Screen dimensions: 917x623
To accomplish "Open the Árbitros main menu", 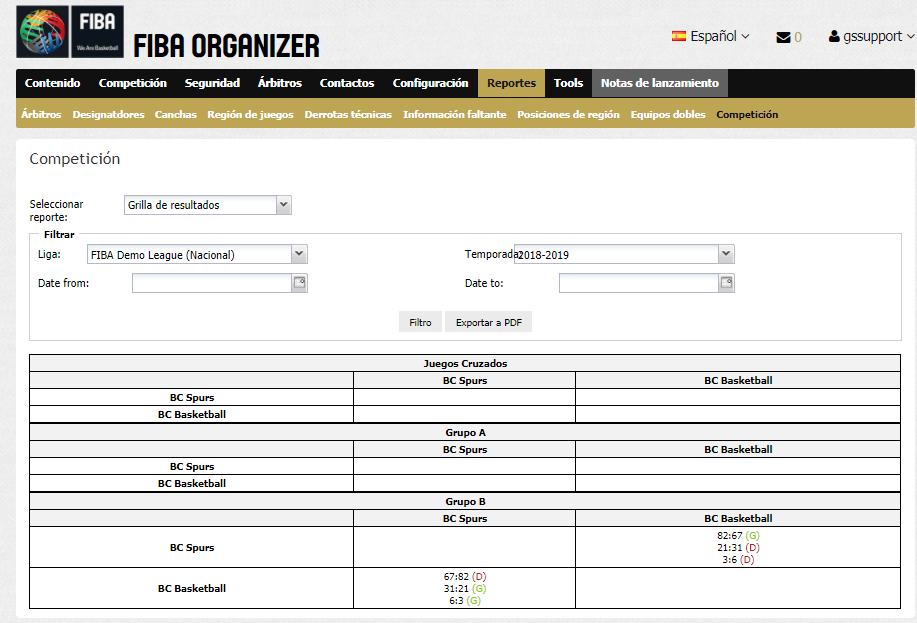I will [x=280, y=83].
